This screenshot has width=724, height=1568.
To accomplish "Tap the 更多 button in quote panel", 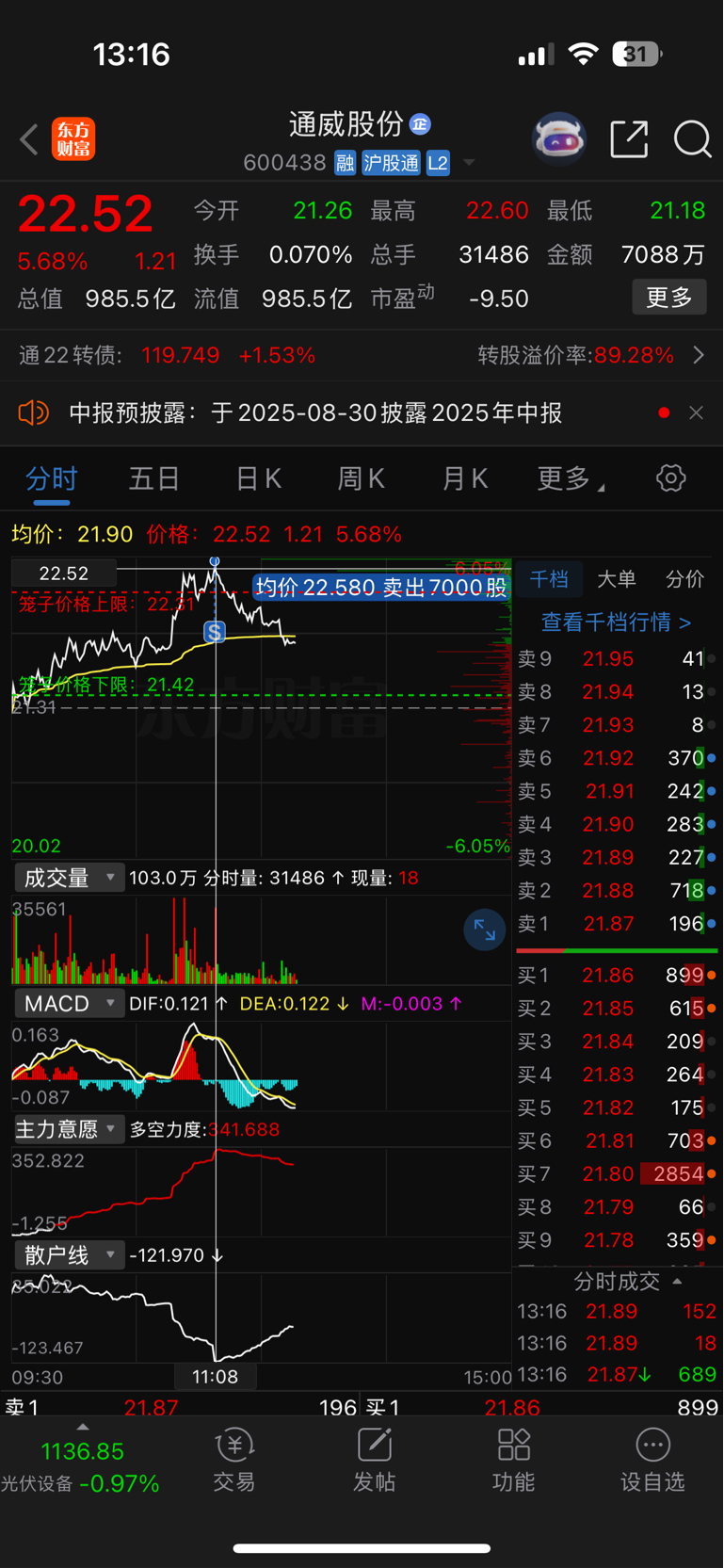I will click(x=669, y=298).
